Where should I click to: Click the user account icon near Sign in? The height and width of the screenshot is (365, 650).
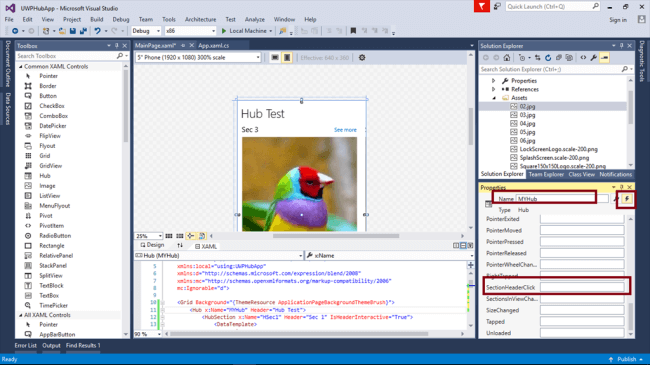click(641, 19)
